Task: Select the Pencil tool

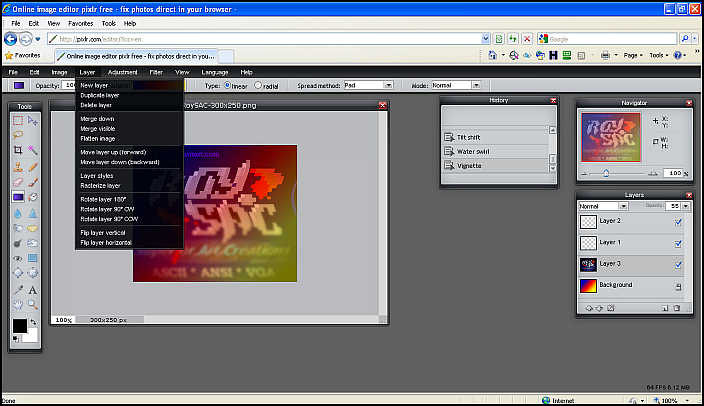Action: (x=33, y=167)
